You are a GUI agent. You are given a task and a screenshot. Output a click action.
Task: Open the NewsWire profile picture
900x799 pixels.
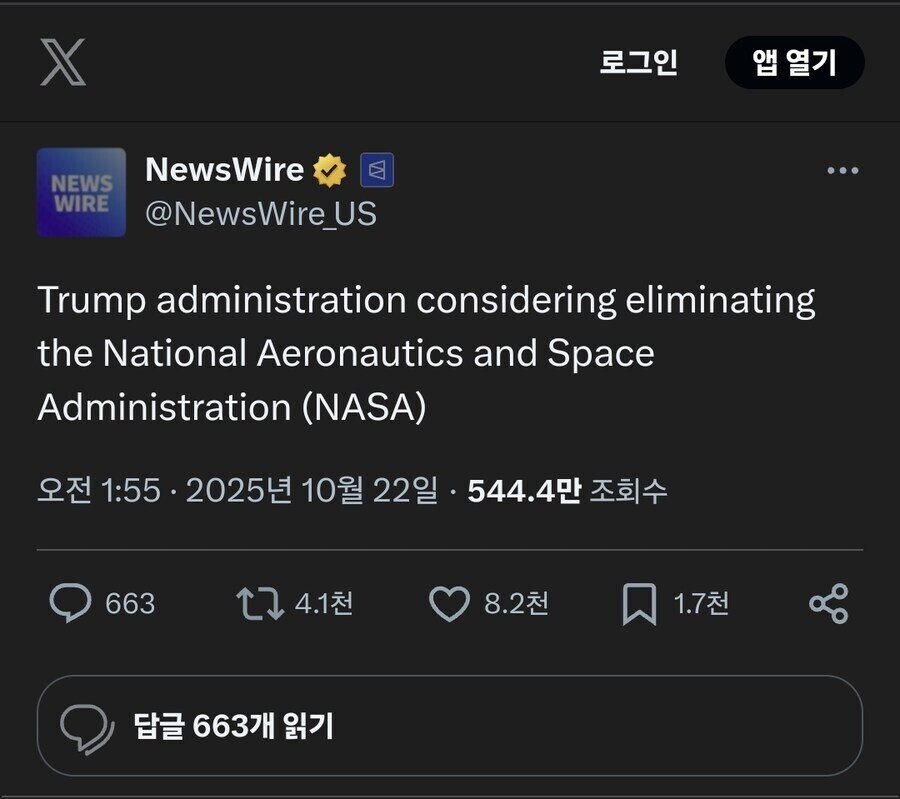(x=81, y=192)
